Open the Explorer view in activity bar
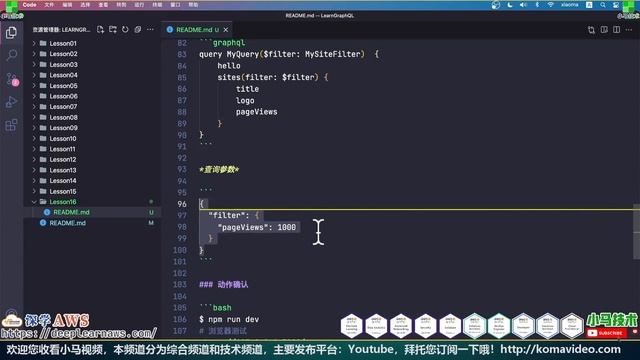The image size is (640, 360). pyautogui.click(x=11, y=32)
